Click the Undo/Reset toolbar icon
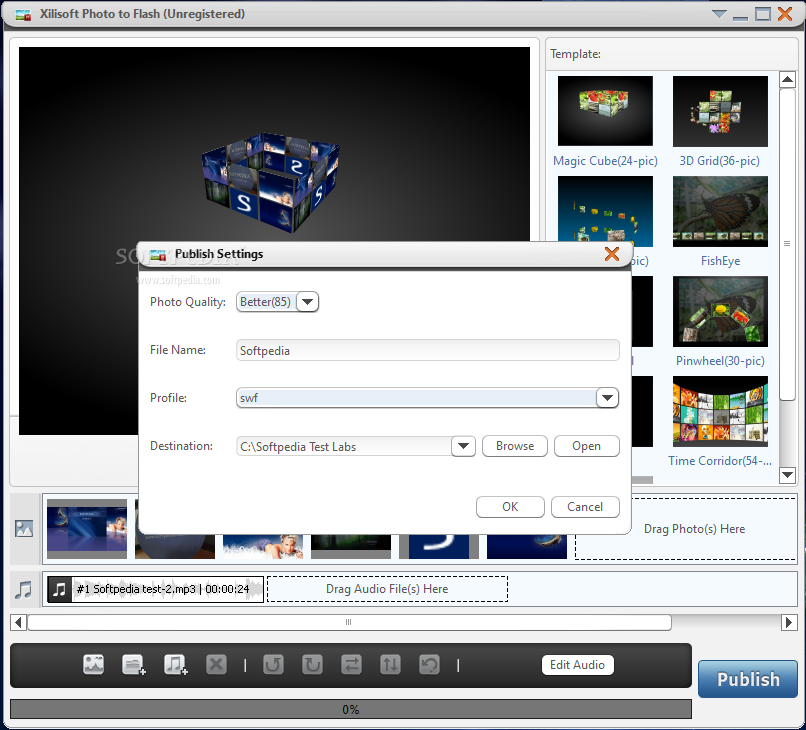 coord(430,665)
